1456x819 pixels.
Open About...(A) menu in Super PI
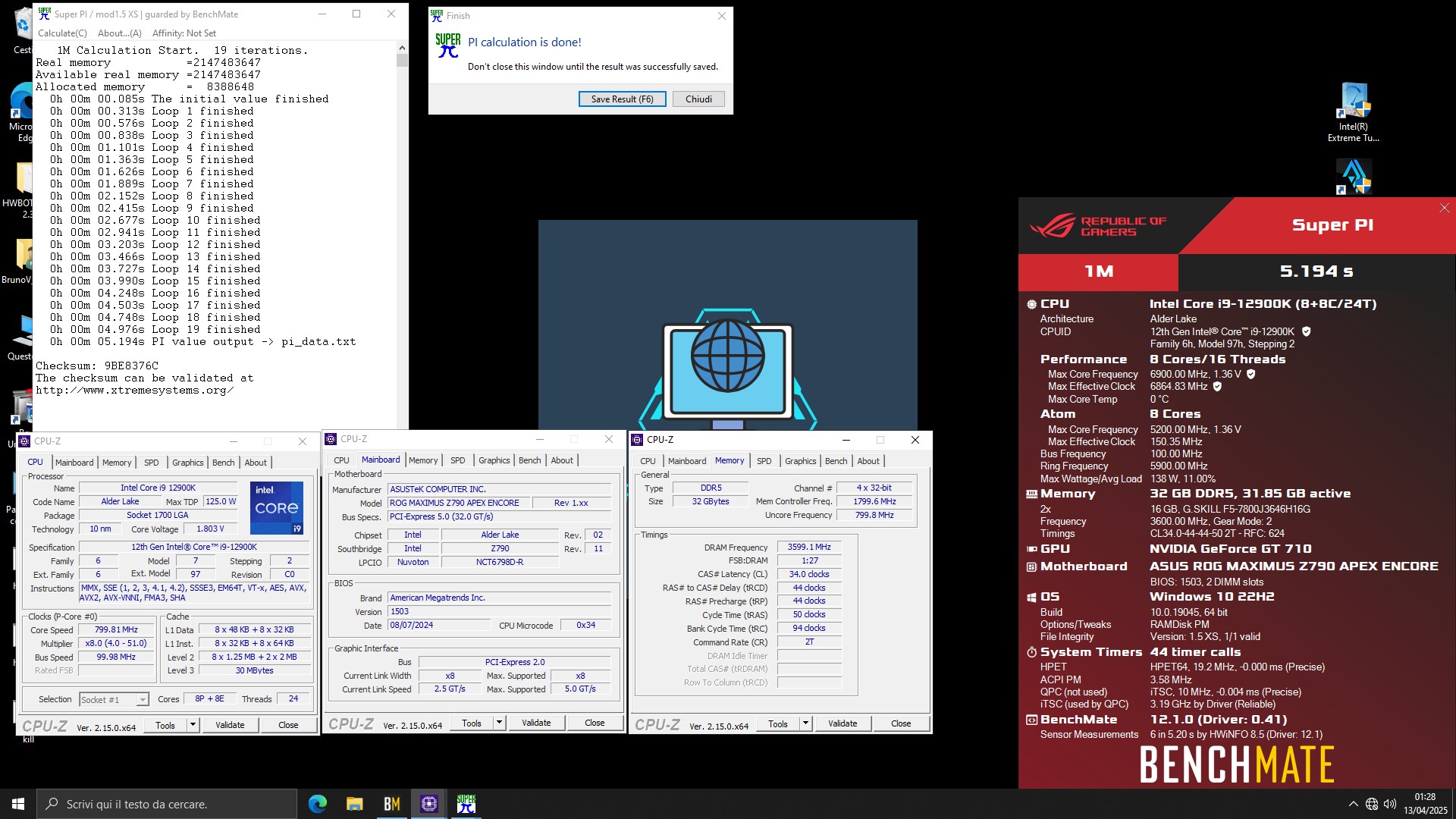click(x=120, y=33)
